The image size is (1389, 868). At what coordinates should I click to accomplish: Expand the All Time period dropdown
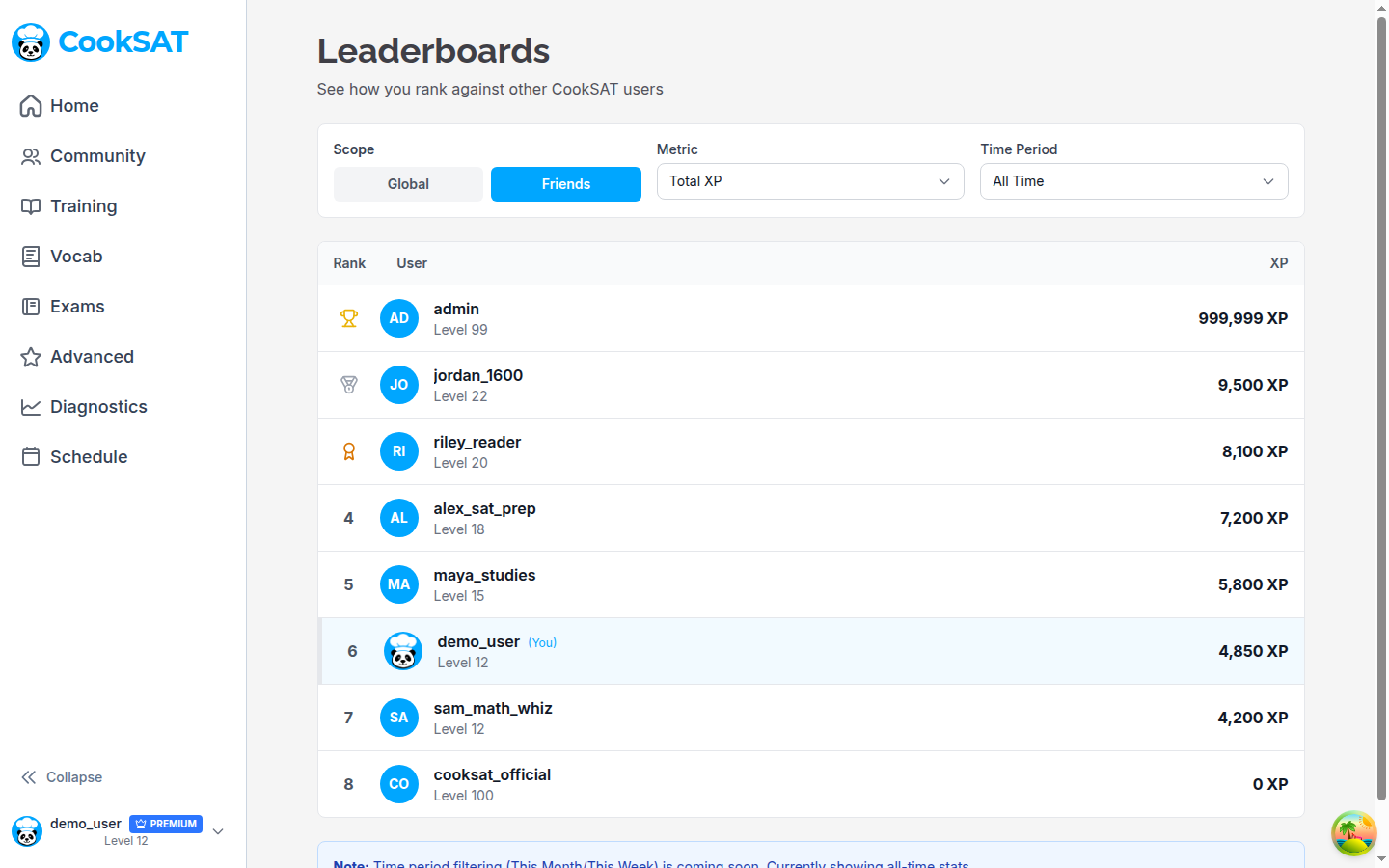(x=1133, y=181)
